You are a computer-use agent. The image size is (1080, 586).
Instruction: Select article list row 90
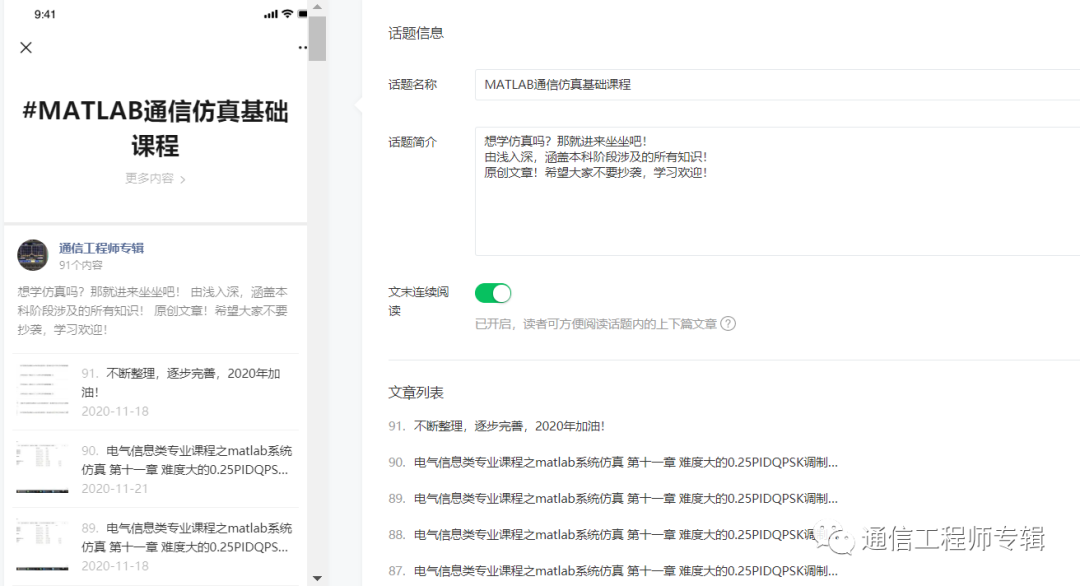point(613,462)
